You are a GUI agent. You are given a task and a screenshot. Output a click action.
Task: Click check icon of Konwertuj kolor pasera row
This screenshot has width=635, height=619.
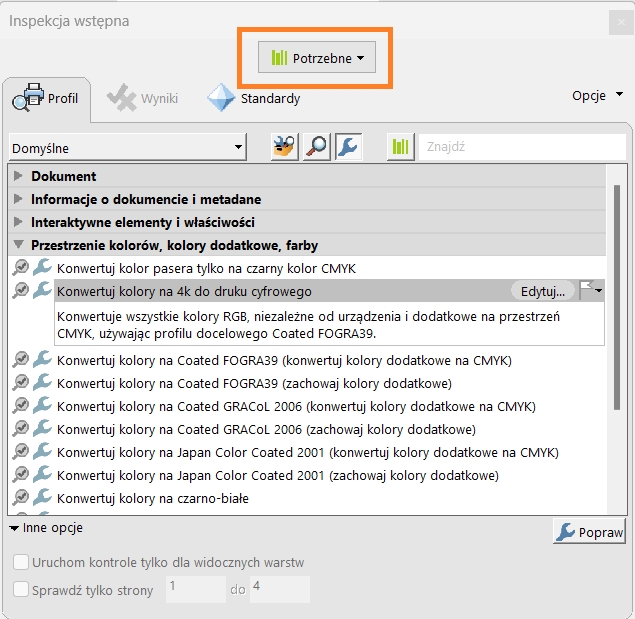click(x=21, y=267)
